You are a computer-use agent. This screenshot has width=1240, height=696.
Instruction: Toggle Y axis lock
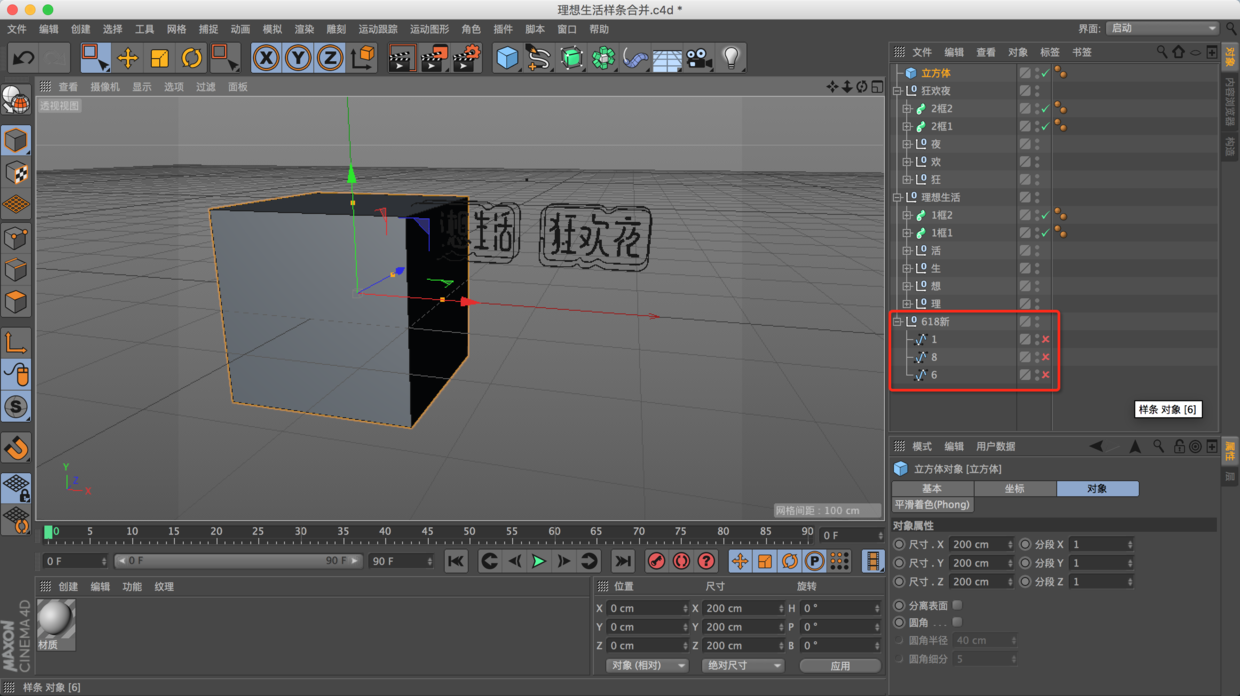click(298, 58)
